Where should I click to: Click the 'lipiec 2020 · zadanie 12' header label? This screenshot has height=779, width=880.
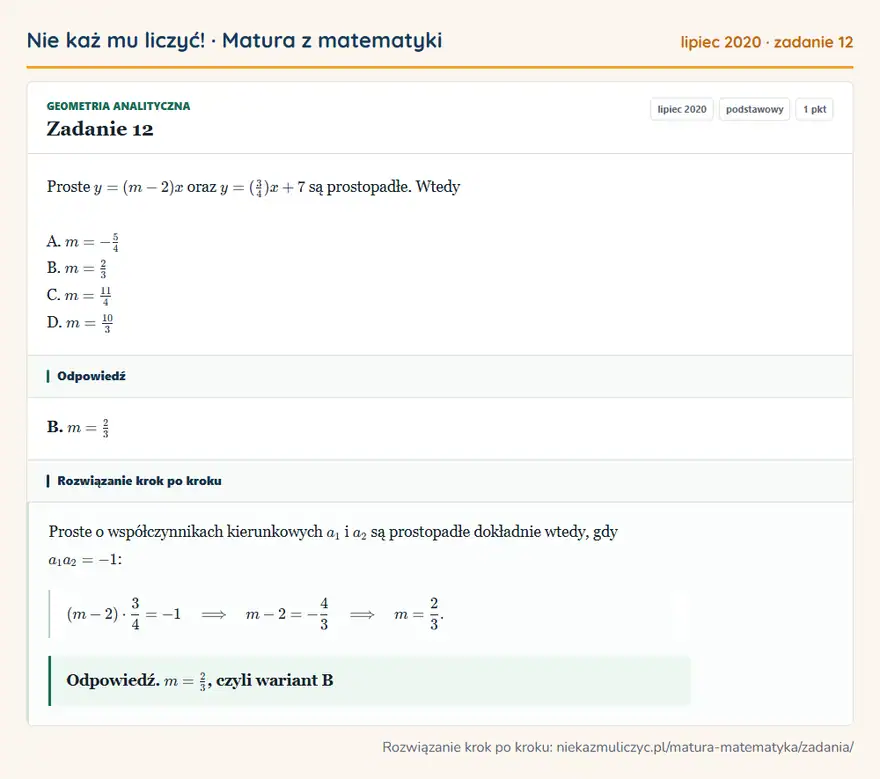[767, 42]
